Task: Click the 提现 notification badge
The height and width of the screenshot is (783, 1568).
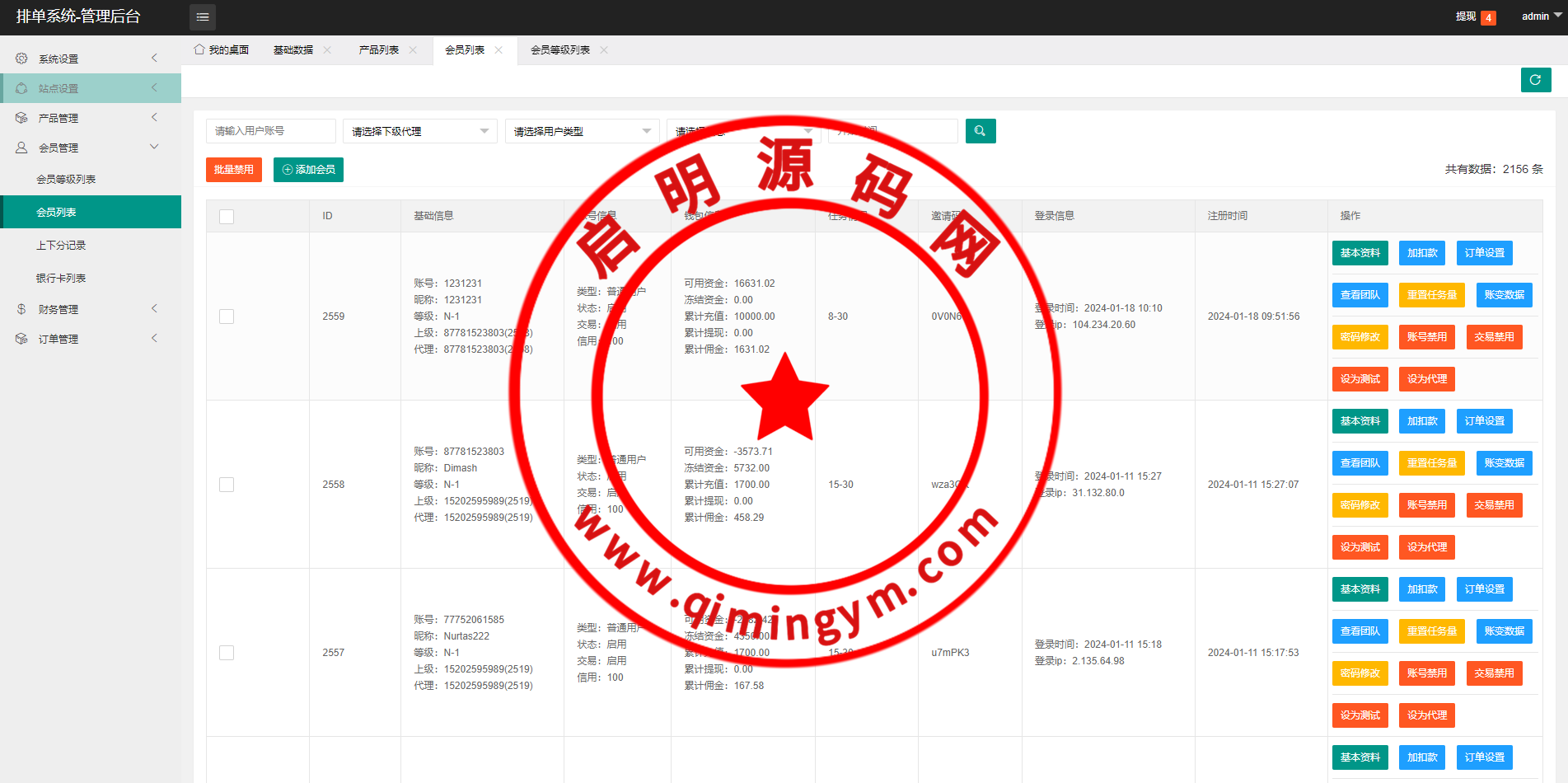Action: pyautogui.click(x=1488, y=17)
